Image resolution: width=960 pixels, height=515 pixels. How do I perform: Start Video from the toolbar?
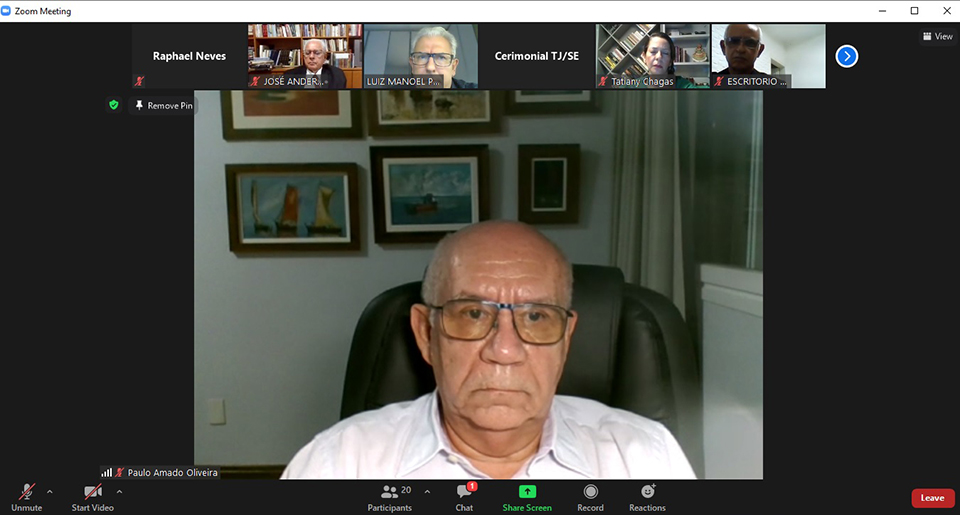pos(92,493)
